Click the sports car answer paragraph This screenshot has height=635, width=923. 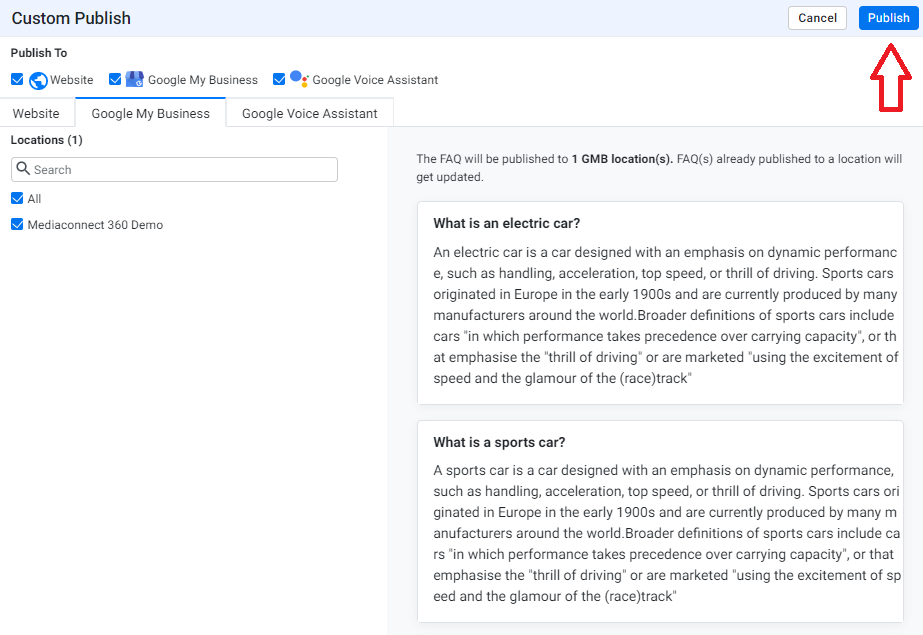point(667,533)
